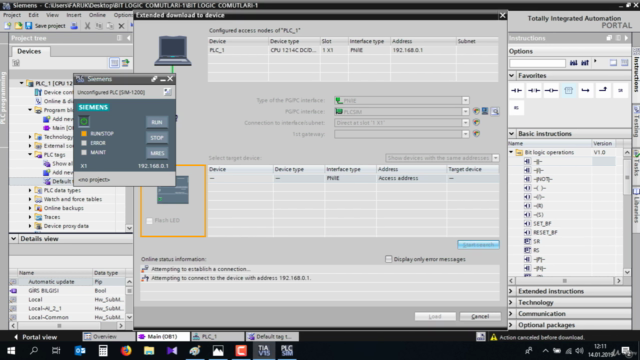Collapse the Details view panel
The height and width of the screenshot is (360, 640).
pyautogui.click(x=13, y=239)
